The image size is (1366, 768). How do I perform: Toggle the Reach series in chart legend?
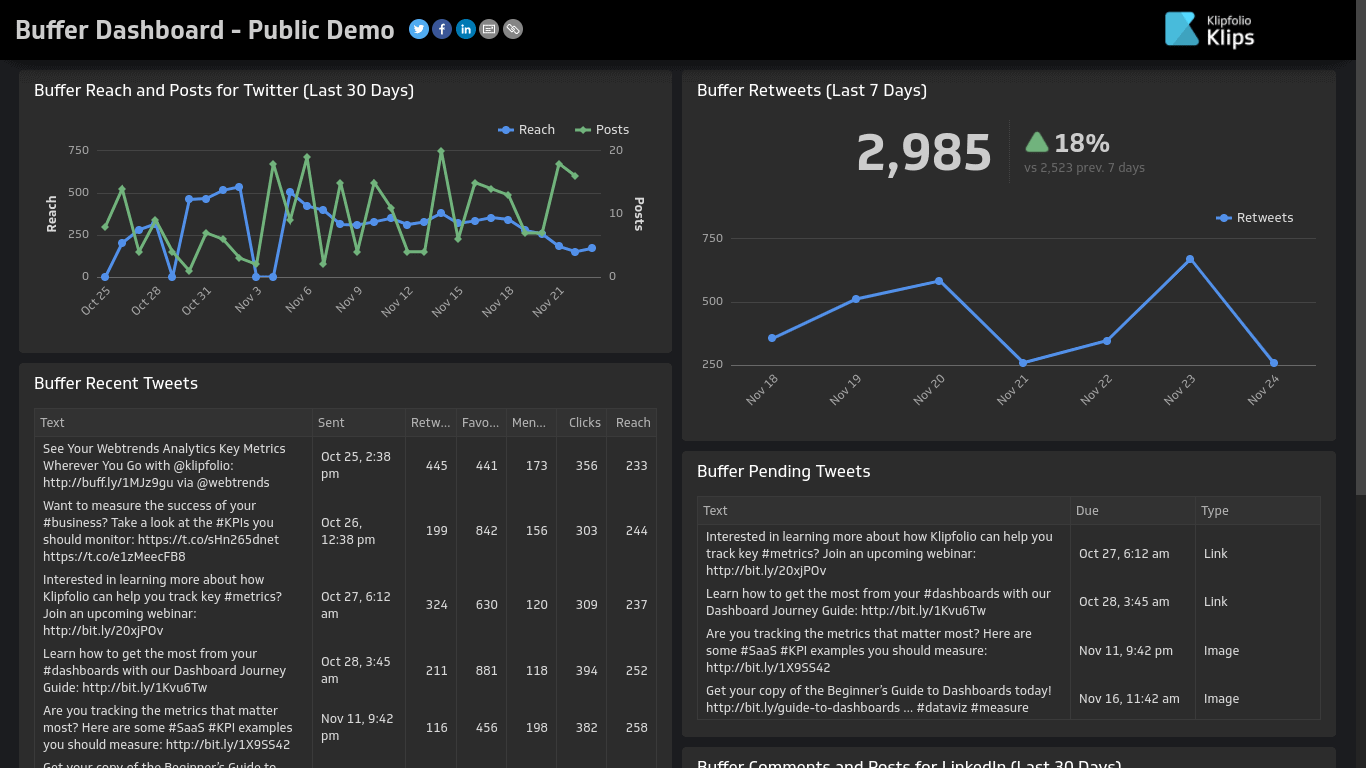[x=527, y=130]
